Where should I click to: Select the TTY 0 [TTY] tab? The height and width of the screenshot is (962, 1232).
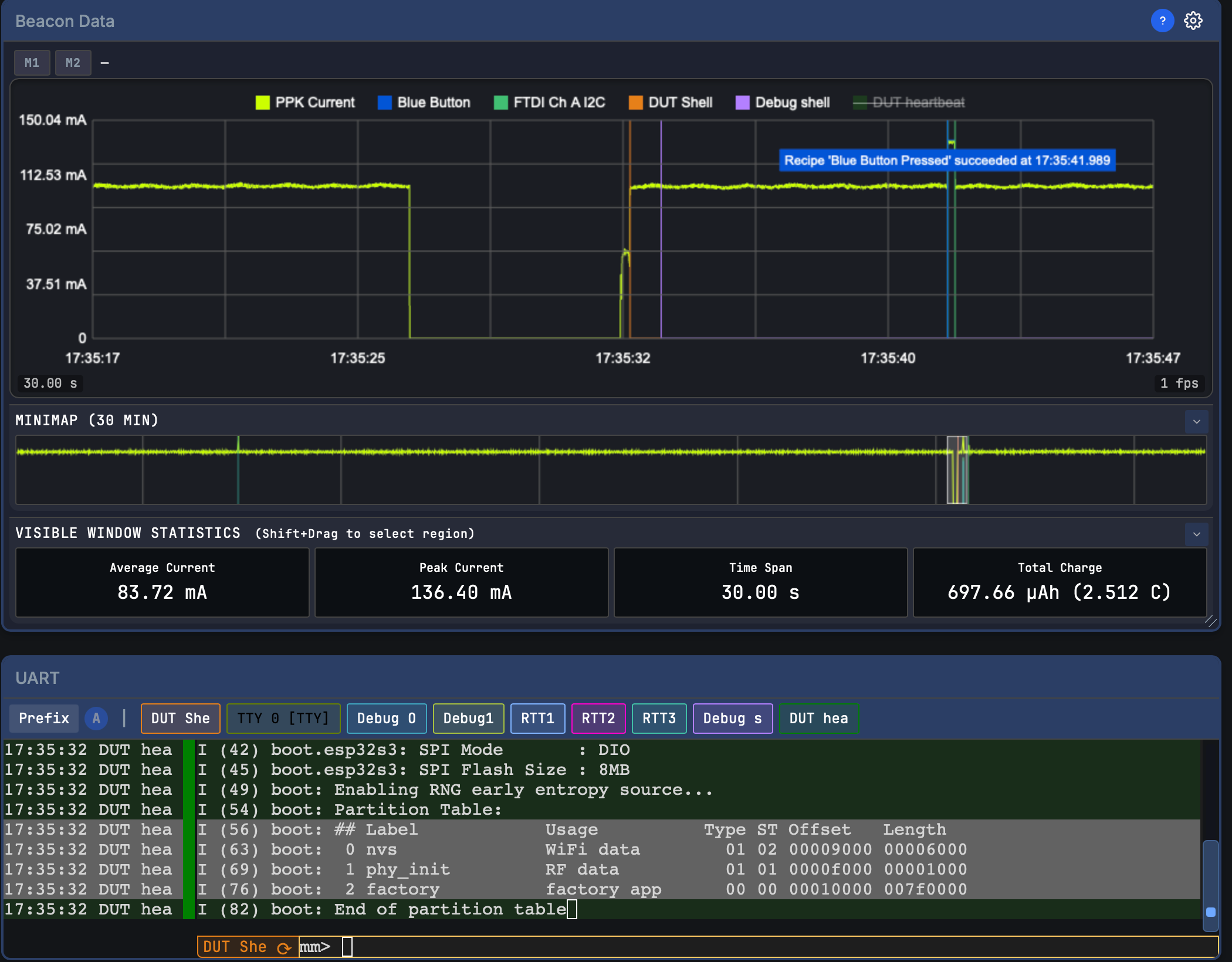(x=283, y=718)
